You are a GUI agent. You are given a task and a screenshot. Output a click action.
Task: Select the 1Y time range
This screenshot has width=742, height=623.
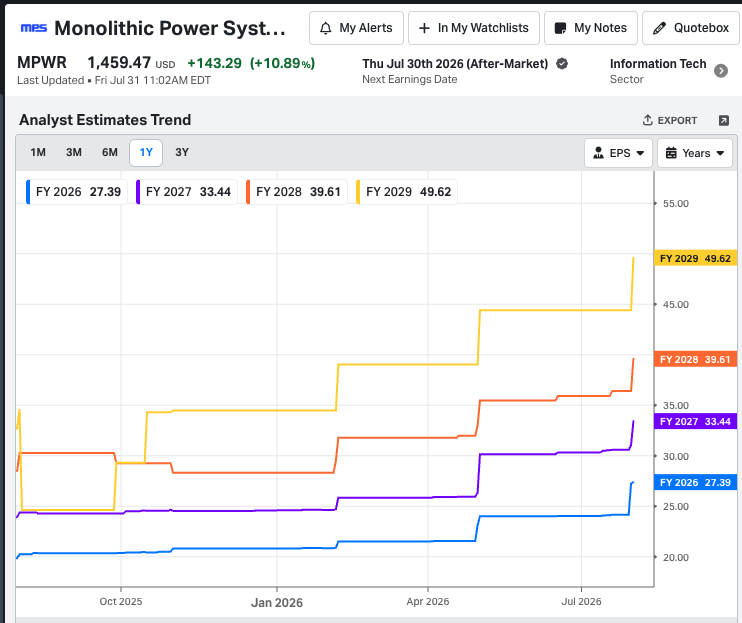[x=146, y=152]
